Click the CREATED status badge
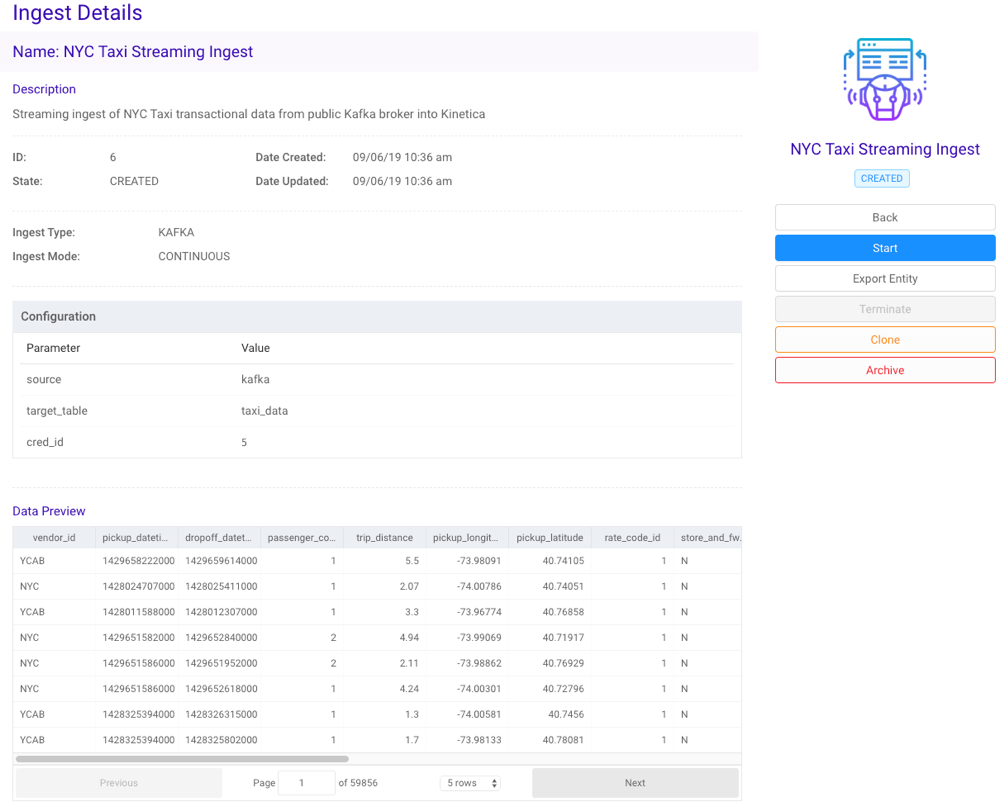This screenshot has height=807, width=1000. [881, 179]
